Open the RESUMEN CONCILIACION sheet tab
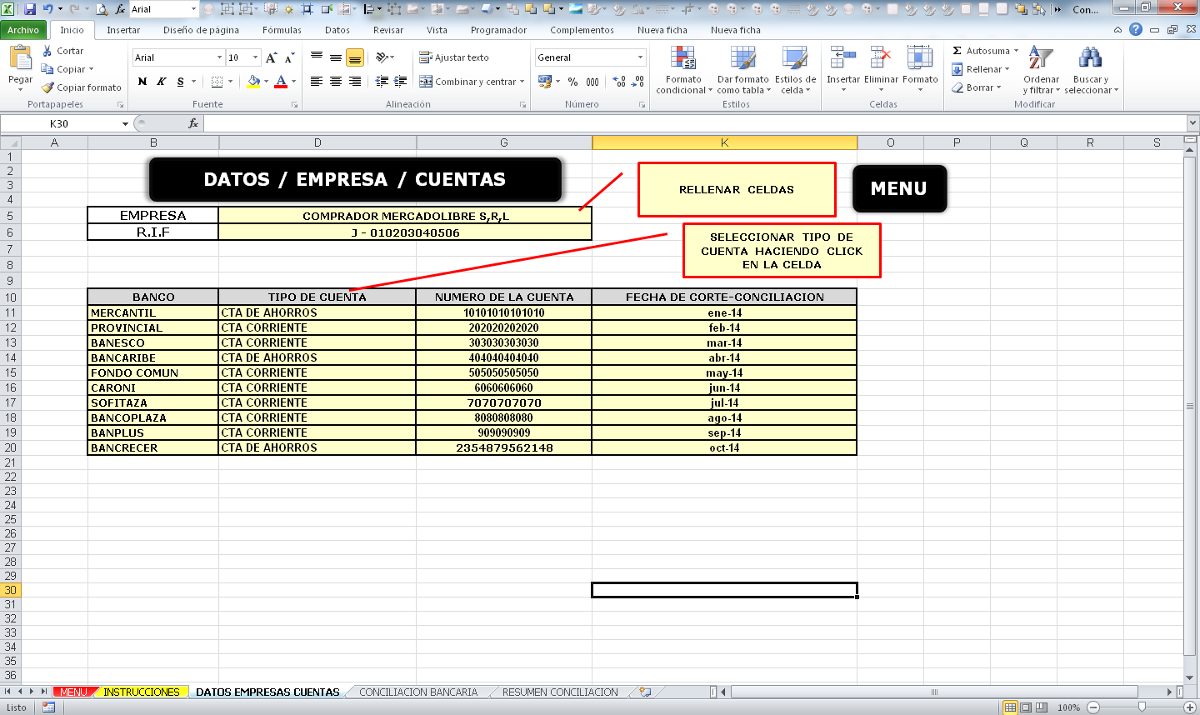Viewport: 1200px width, 715px height. tap(560, 692)
